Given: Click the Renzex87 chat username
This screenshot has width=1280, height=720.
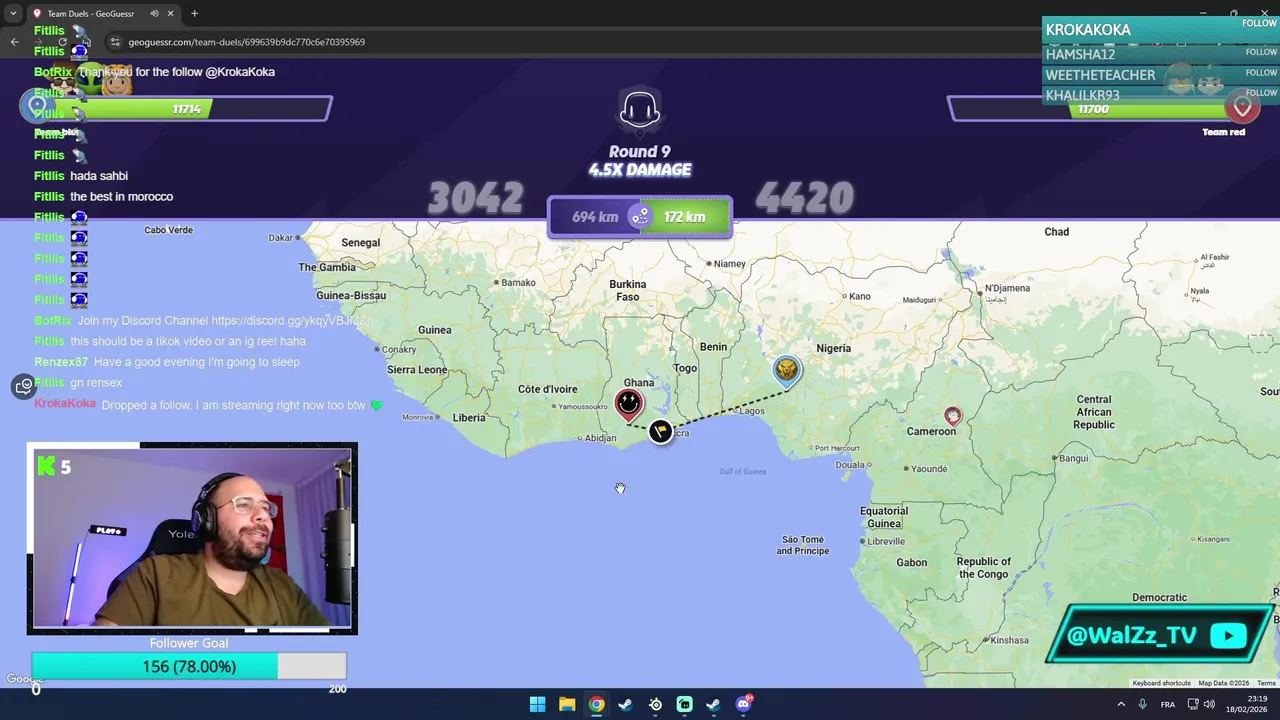Looking at the screenshot, I should 61,362.
